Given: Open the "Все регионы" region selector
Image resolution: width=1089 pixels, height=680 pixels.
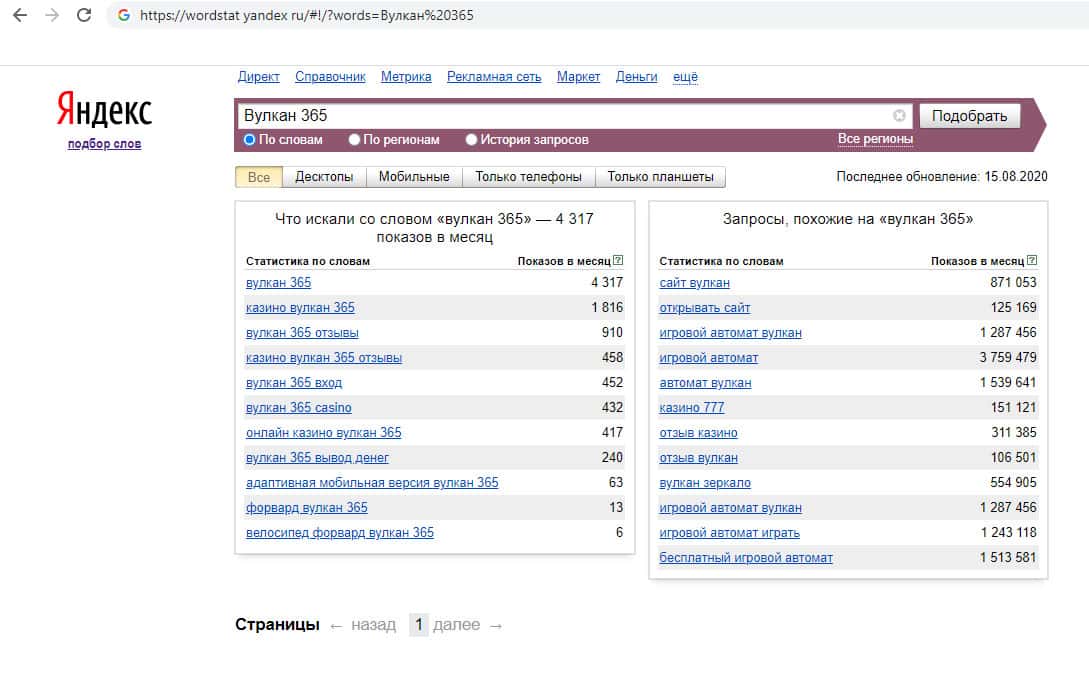Looking at the screenshot, I should [875, 139].
